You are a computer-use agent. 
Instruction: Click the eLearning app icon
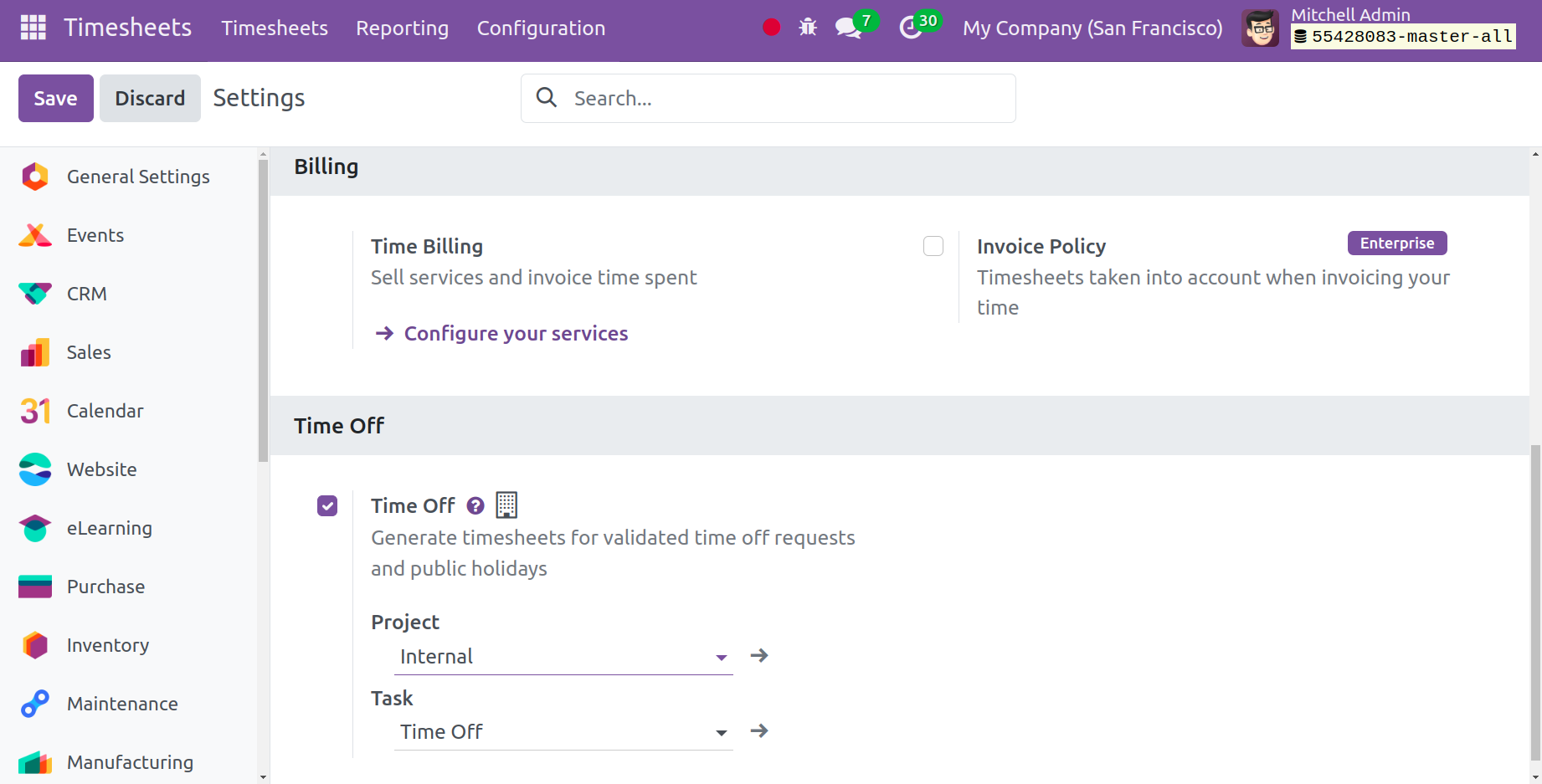click(35, 528)
